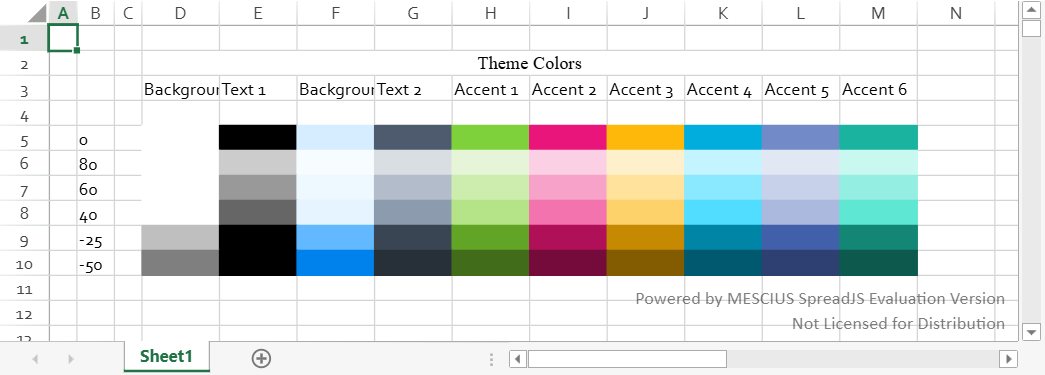Select column header H
The width and height of the screenshot is (1045, 375).
point(491,13)
